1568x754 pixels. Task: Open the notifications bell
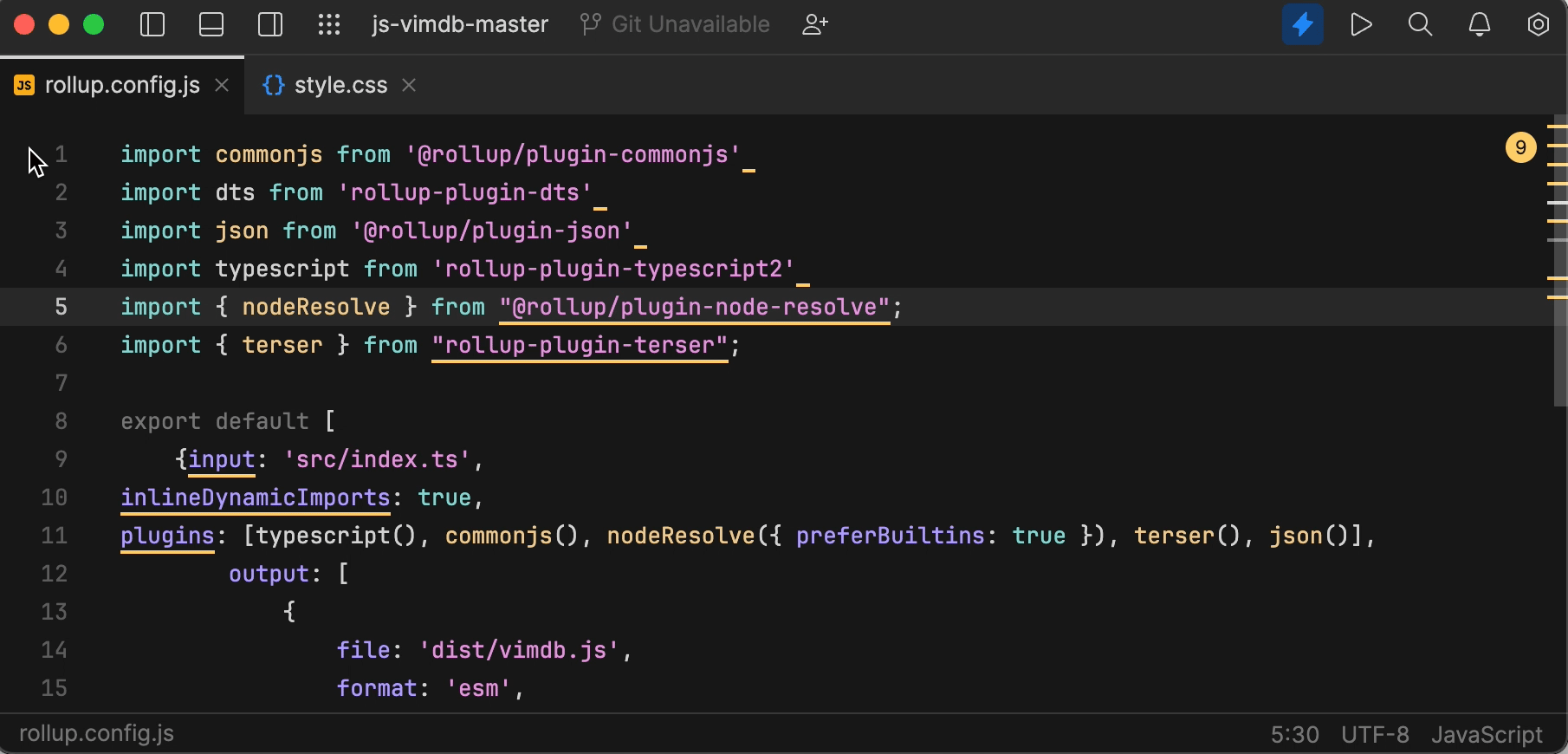click(1479, 24)
